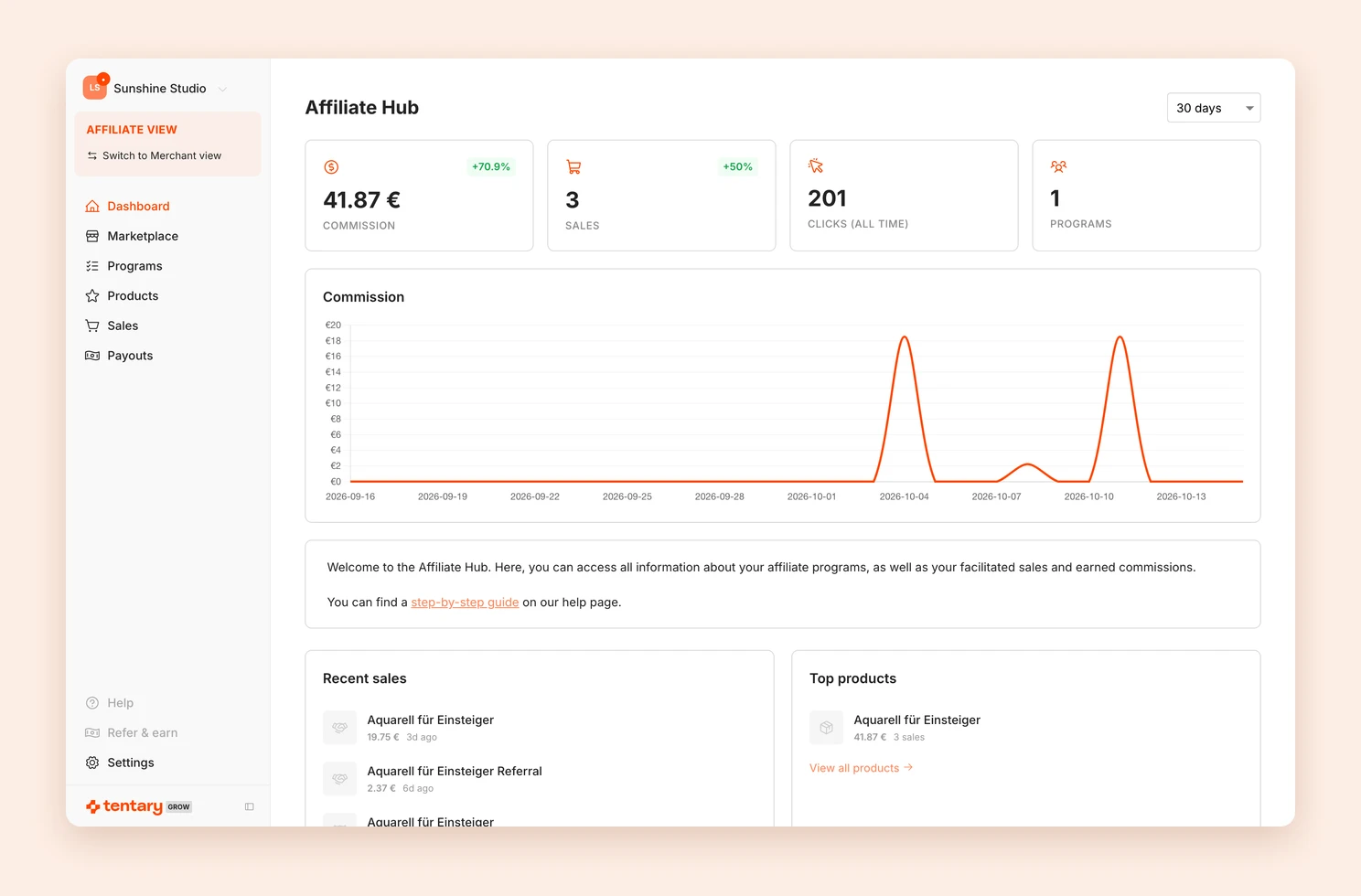Click the Help question mark icon

pyautogui.click(x=92, y=703)
